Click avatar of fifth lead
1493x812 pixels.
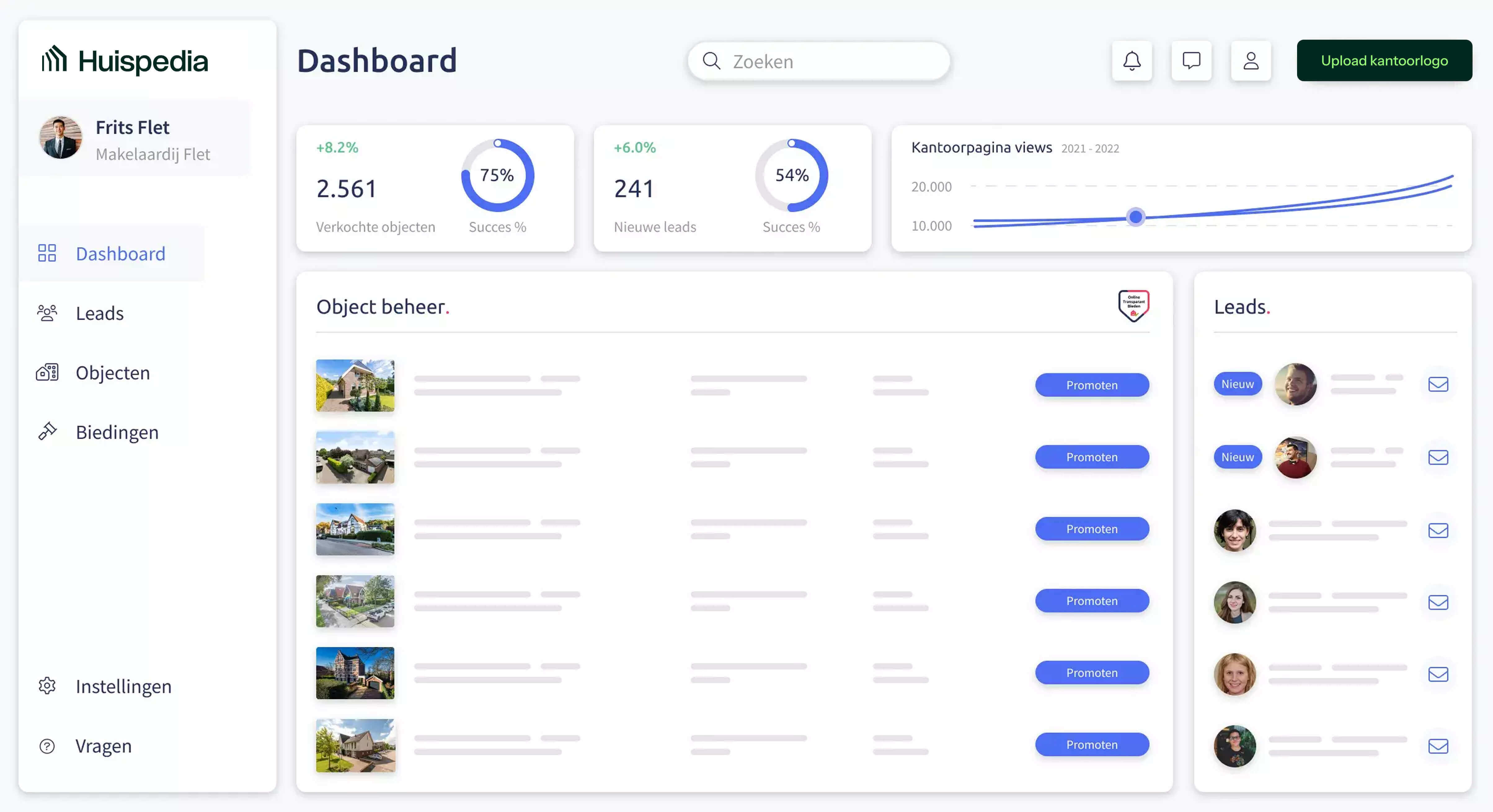point(1234,674)
